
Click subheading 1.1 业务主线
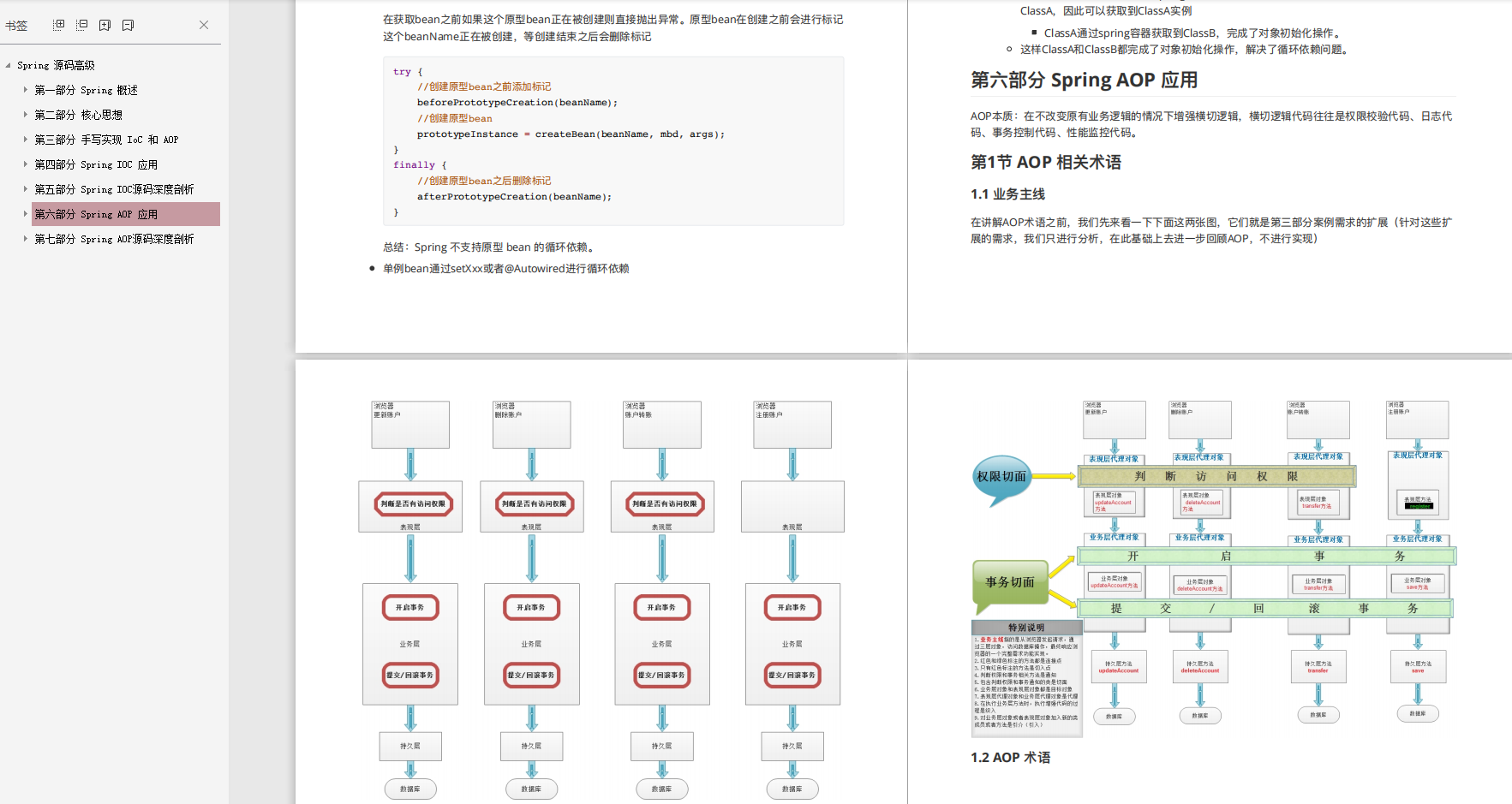point(1007,194)
